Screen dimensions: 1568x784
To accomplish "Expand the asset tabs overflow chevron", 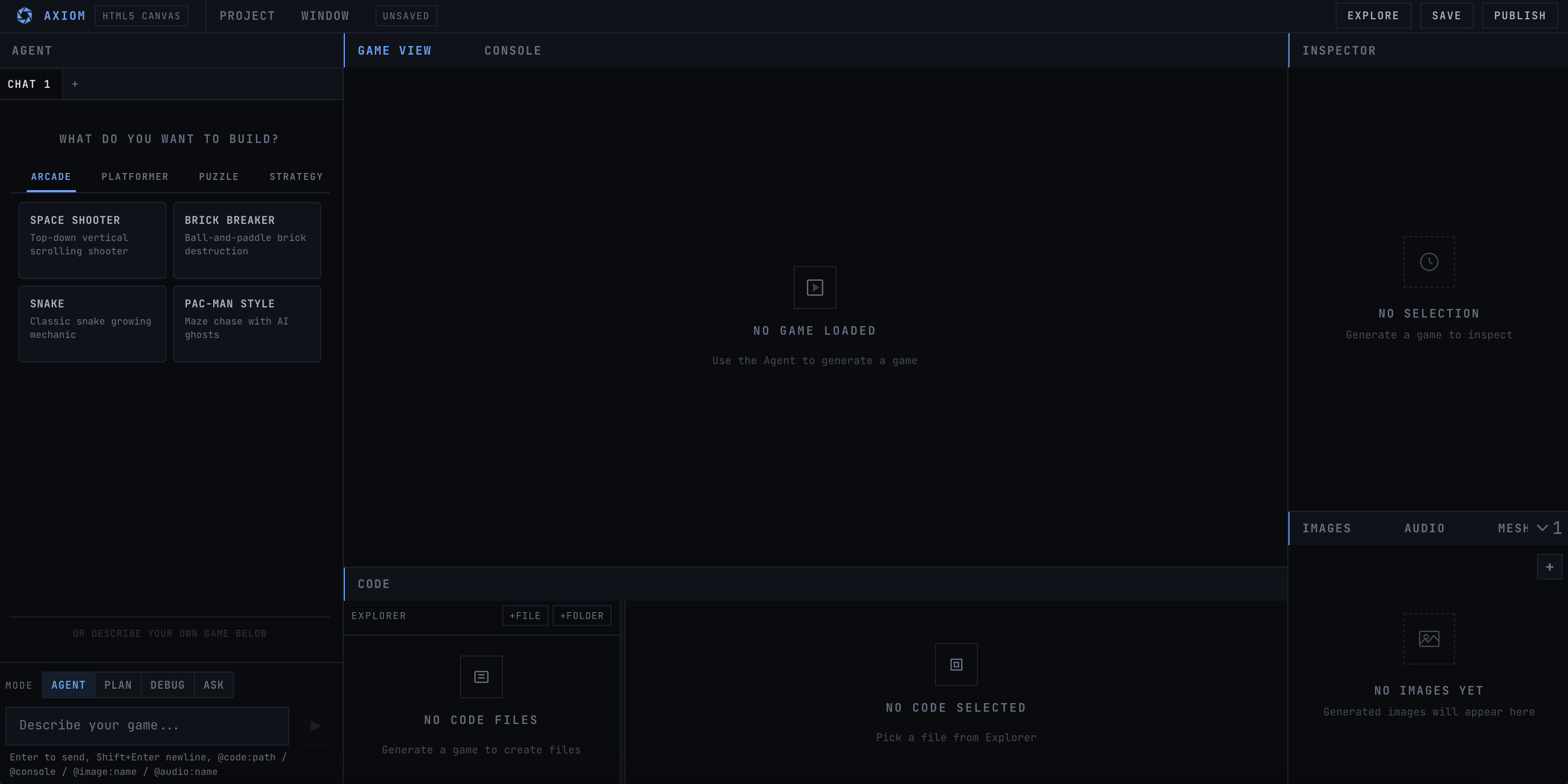I will coord(1542,527).
